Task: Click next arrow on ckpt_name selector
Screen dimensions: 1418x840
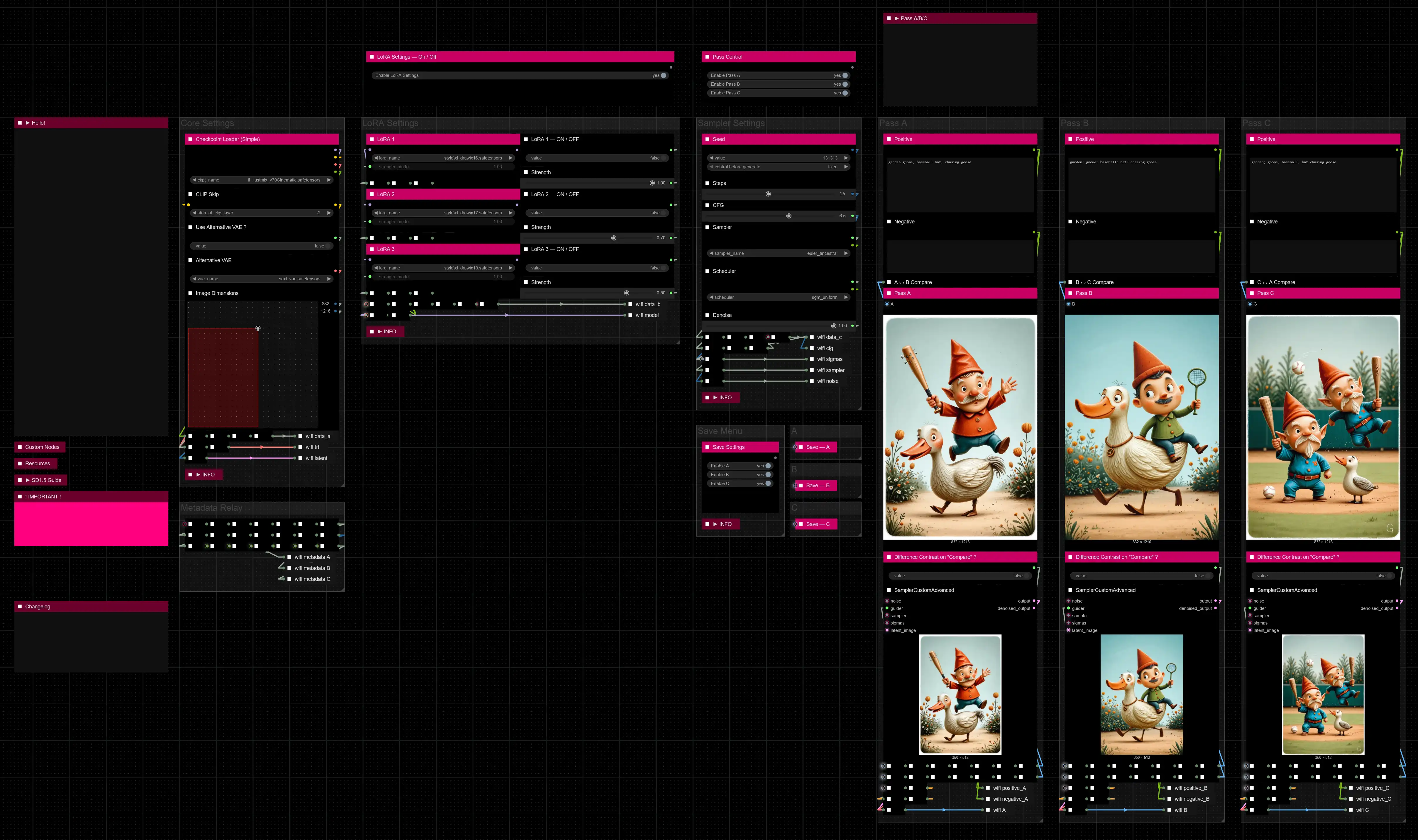Action: (329, 180)
